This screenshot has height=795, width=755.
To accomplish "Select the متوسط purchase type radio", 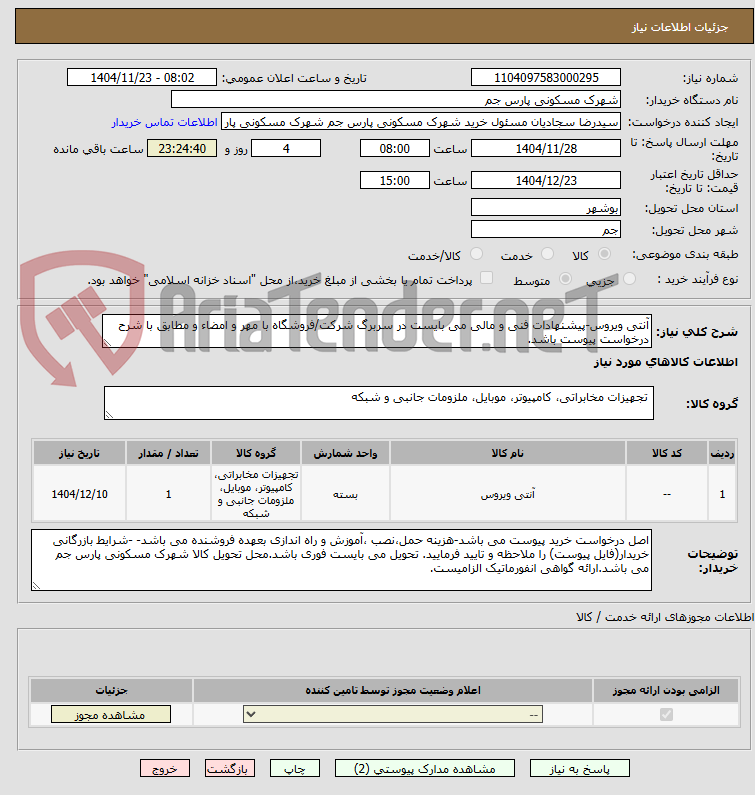I will click(x=565, y=279).
